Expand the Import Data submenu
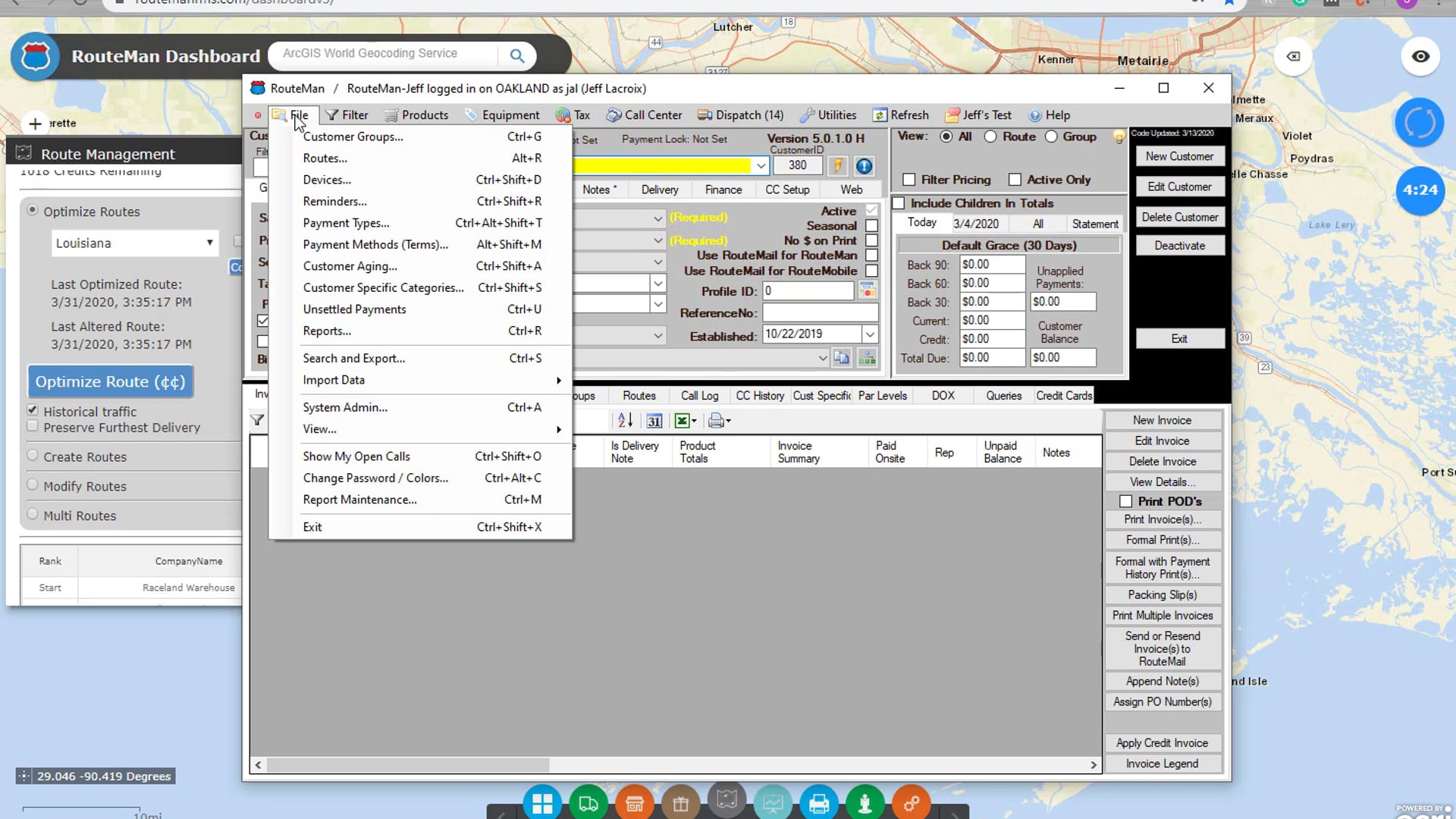The height and width of the screenshot is (819, 1456). 421,380
